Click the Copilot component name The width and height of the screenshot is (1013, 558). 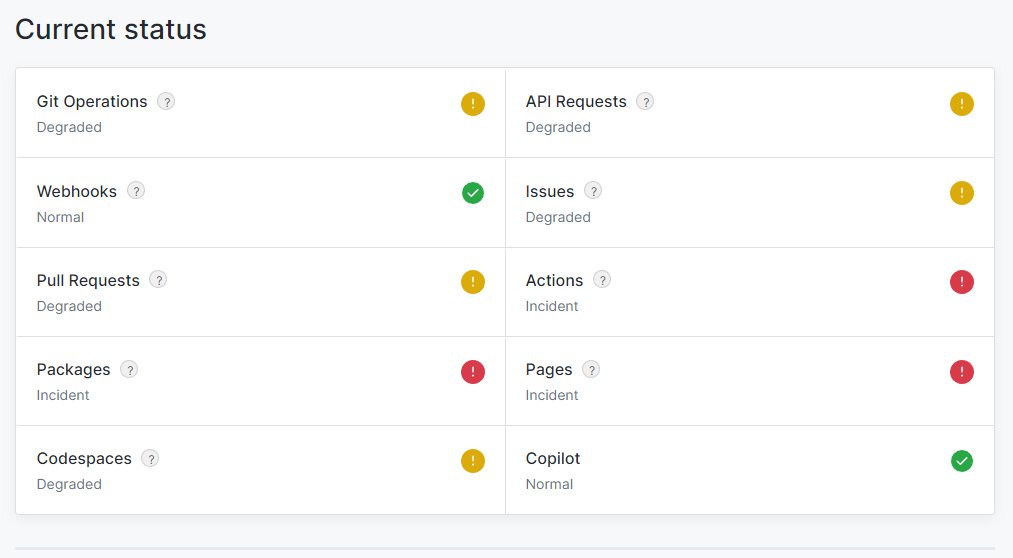pyautogui.click(x=553, y=459)
